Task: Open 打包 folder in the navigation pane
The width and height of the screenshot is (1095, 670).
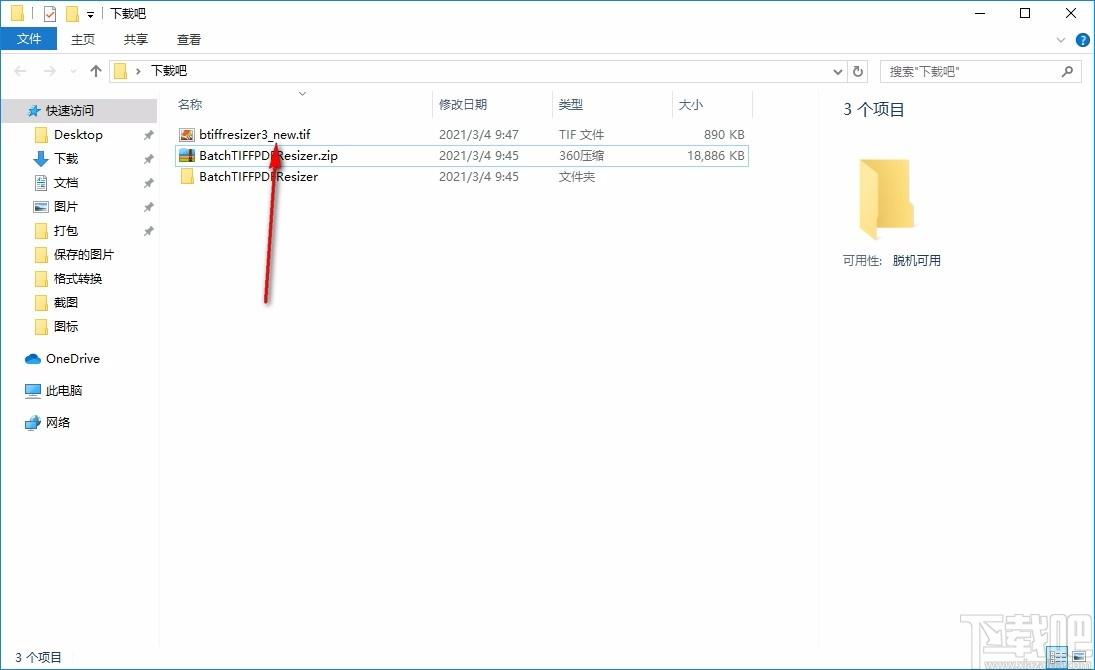Action: [x=66, y=231]
